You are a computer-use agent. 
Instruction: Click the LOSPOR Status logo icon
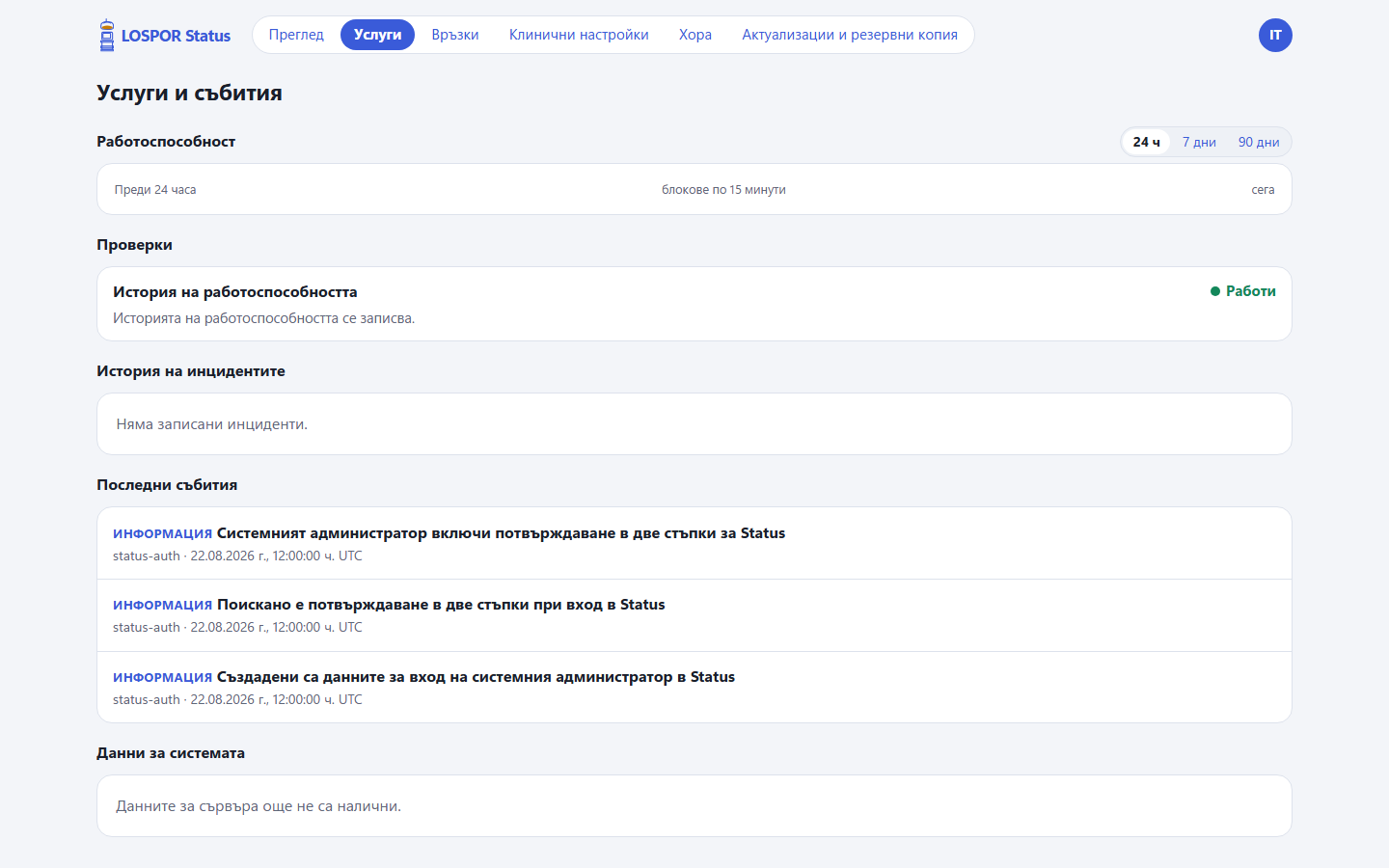107,36
